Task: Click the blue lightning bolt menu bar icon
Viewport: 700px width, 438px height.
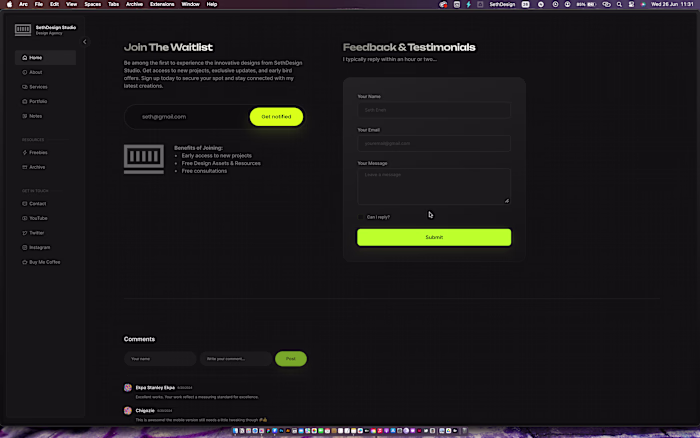Action: [468, 4]
